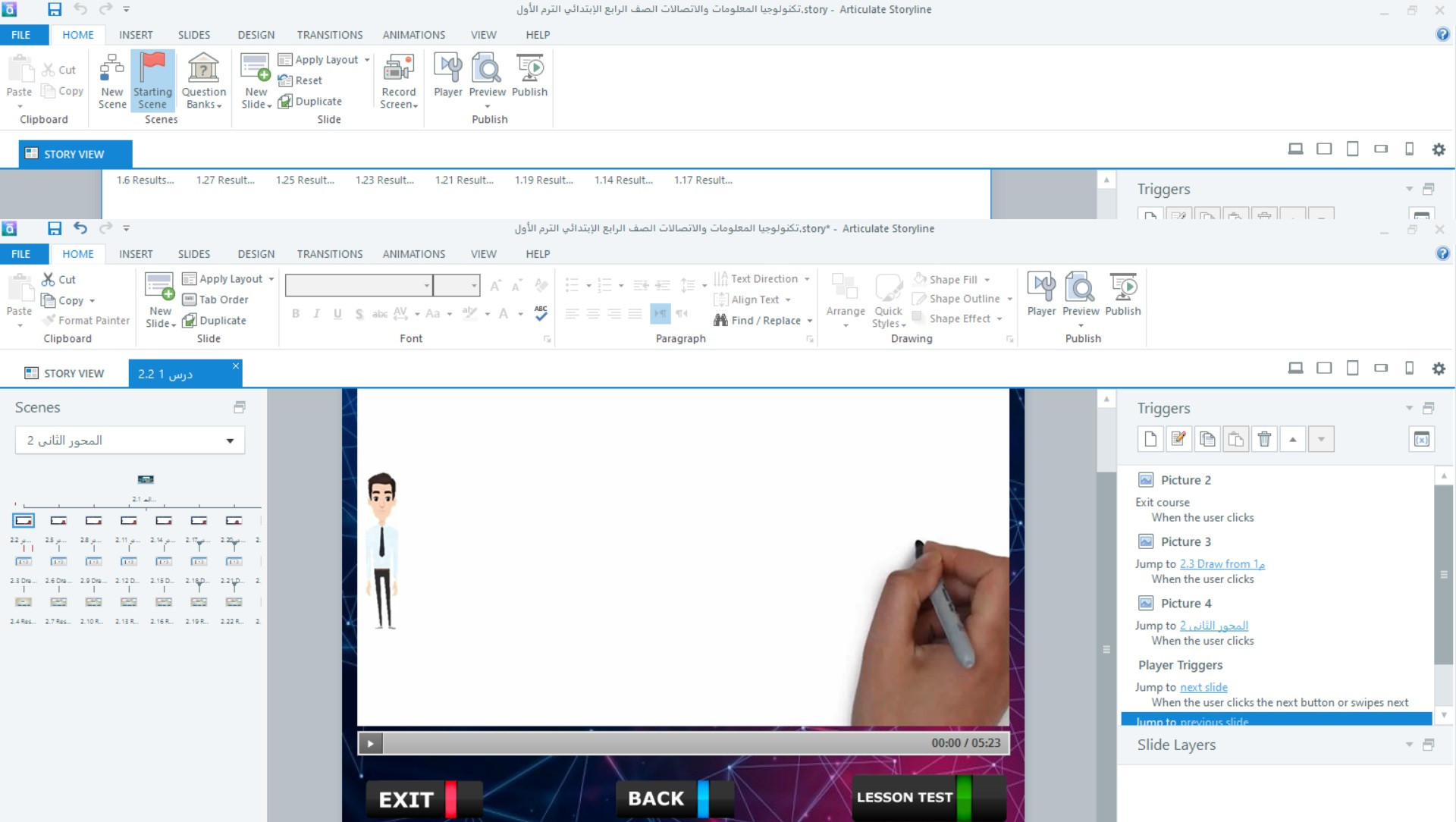1456x822 pixels.
Task: Open the TRANSITIONS tab in lower window
Action: point(330,254)
